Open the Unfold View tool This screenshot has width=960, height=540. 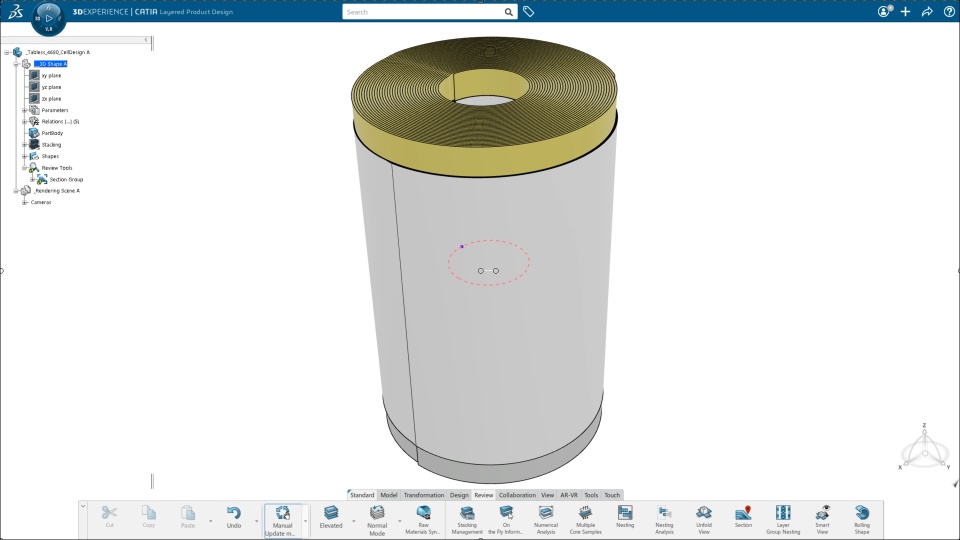[x=703, y=520]
